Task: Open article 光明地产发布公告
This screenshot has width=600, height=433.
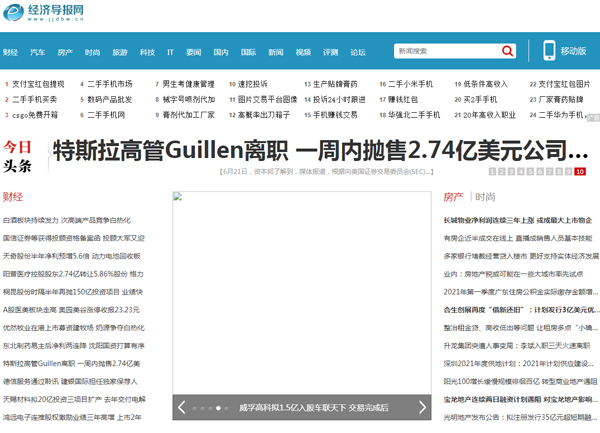Action: click(x=521, y=417)
